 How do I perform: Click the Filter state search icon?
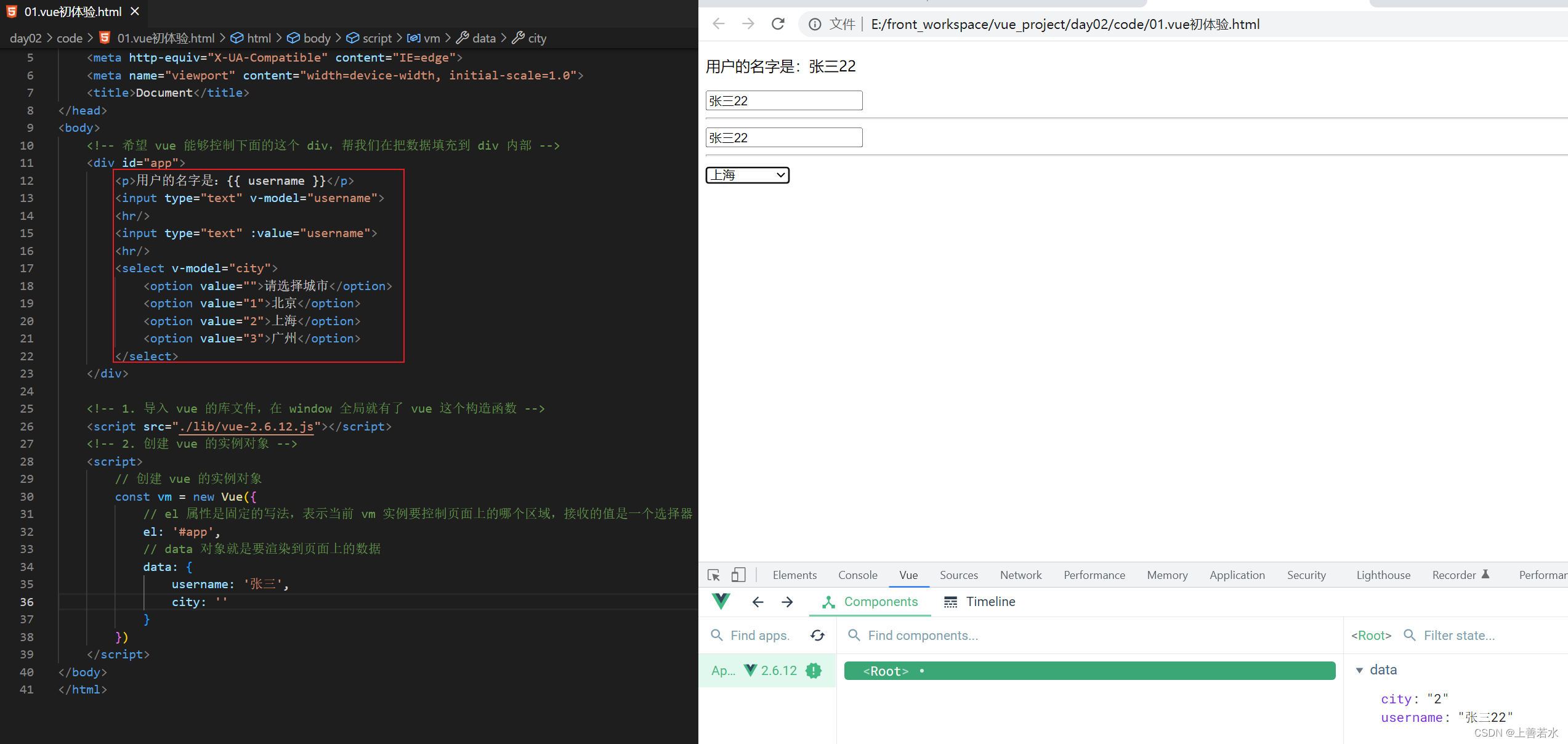point(1410,635)
